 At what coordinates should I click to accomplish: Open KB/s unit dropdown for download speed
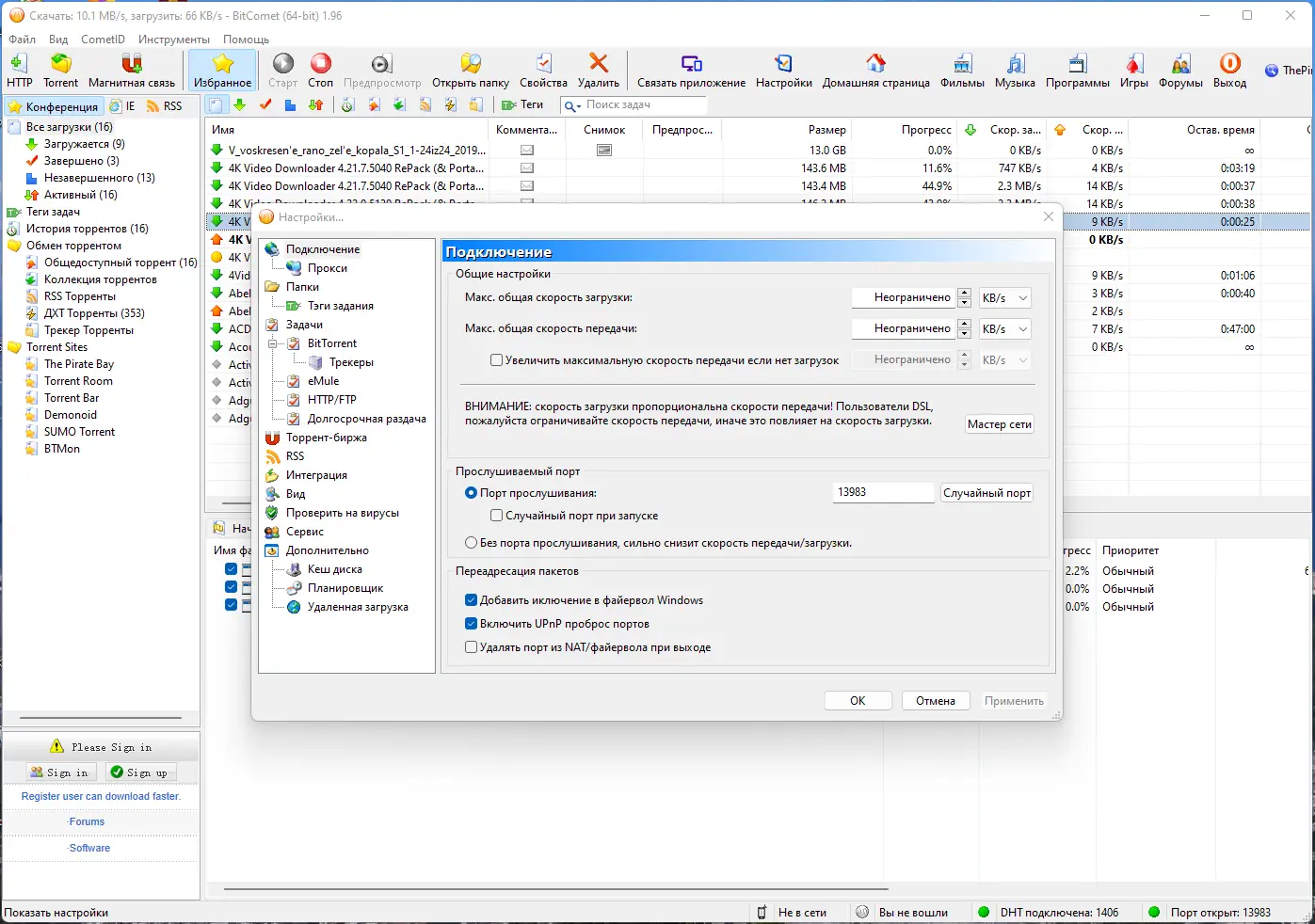click(x=1005, y=298)
